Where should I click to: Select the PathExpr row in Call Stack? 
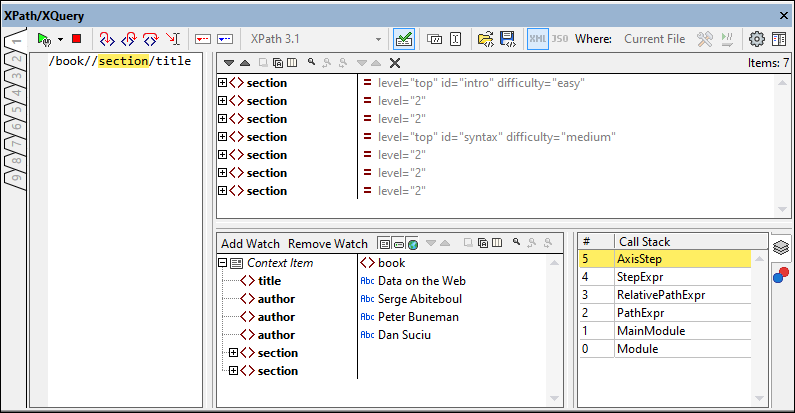[641, 313]
